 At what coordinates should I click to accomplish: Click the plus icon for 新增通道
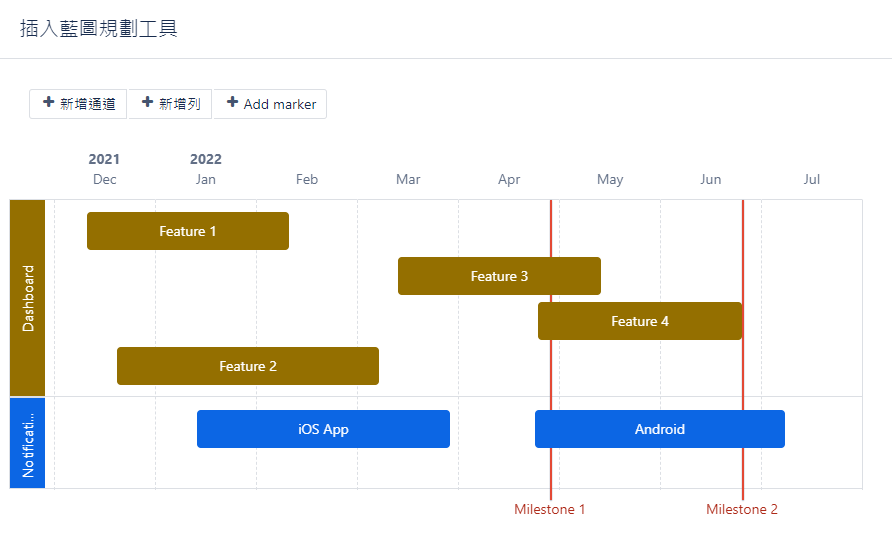(x=48, y=103)
